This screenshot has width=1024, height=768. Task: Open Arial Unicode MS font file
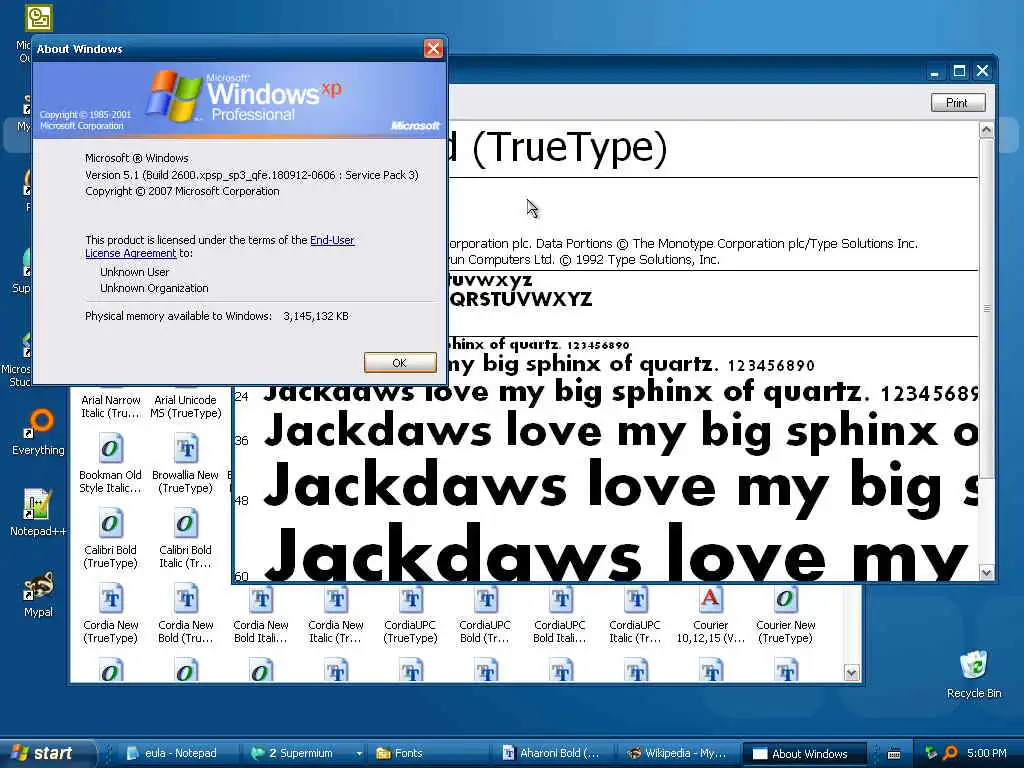[x=185, y=406]
